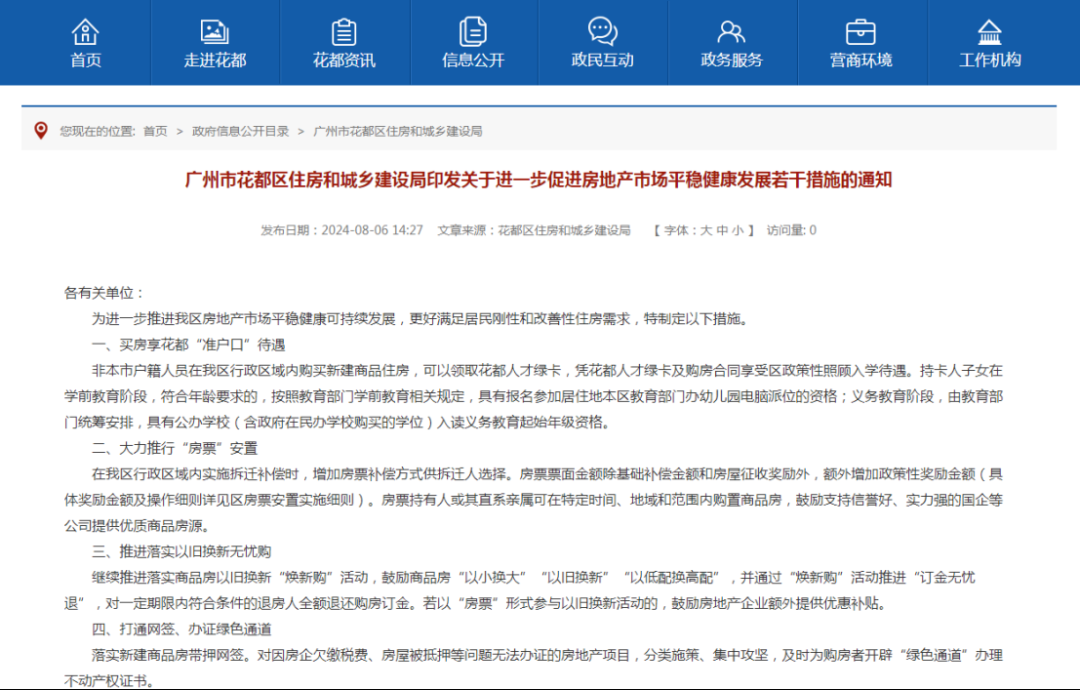Click the red article title heading
The image size is (1080, 690).
click(539, 180)
